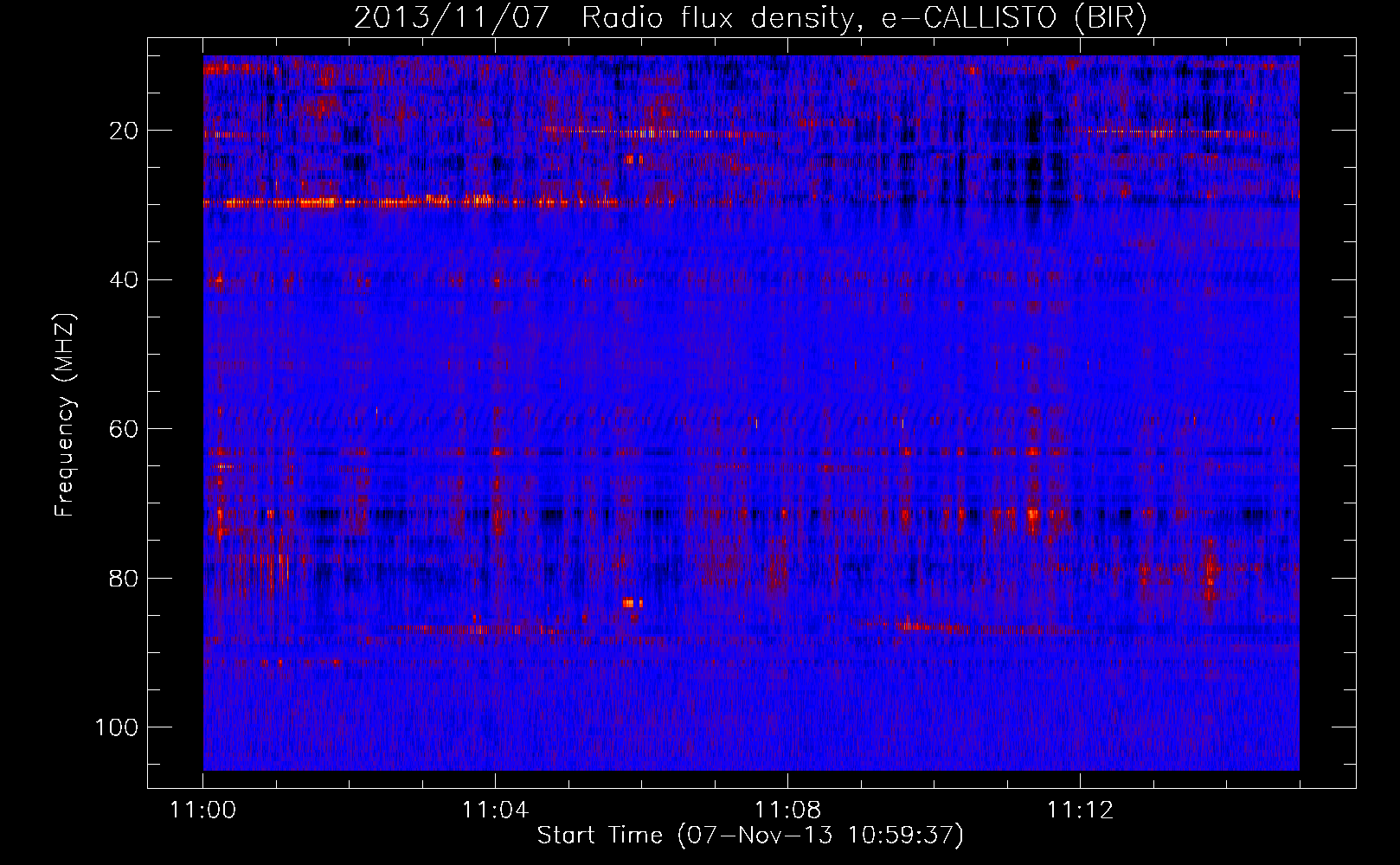The width and height of the screenshot is (1400, 865).
Task: Select the 11:12 time tick label
Action: 1080,811
